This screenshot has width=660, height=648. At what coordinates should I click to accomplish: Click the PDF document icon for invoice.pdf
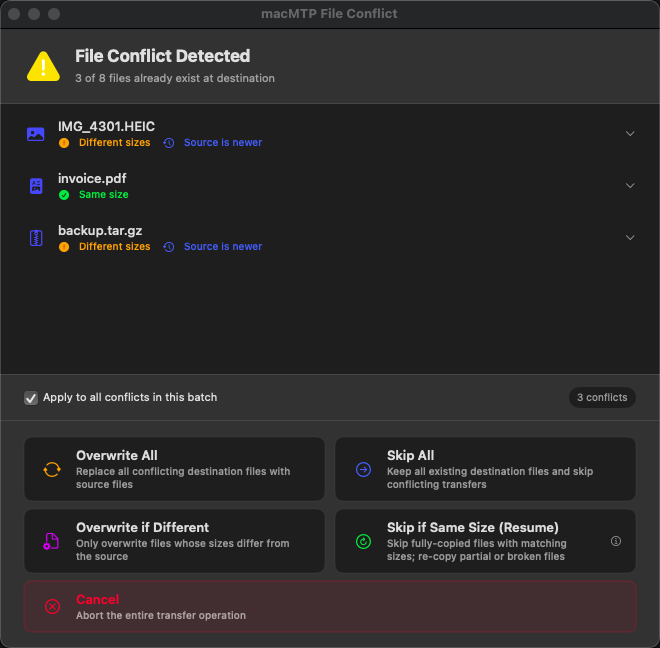(x=36, y=186)
